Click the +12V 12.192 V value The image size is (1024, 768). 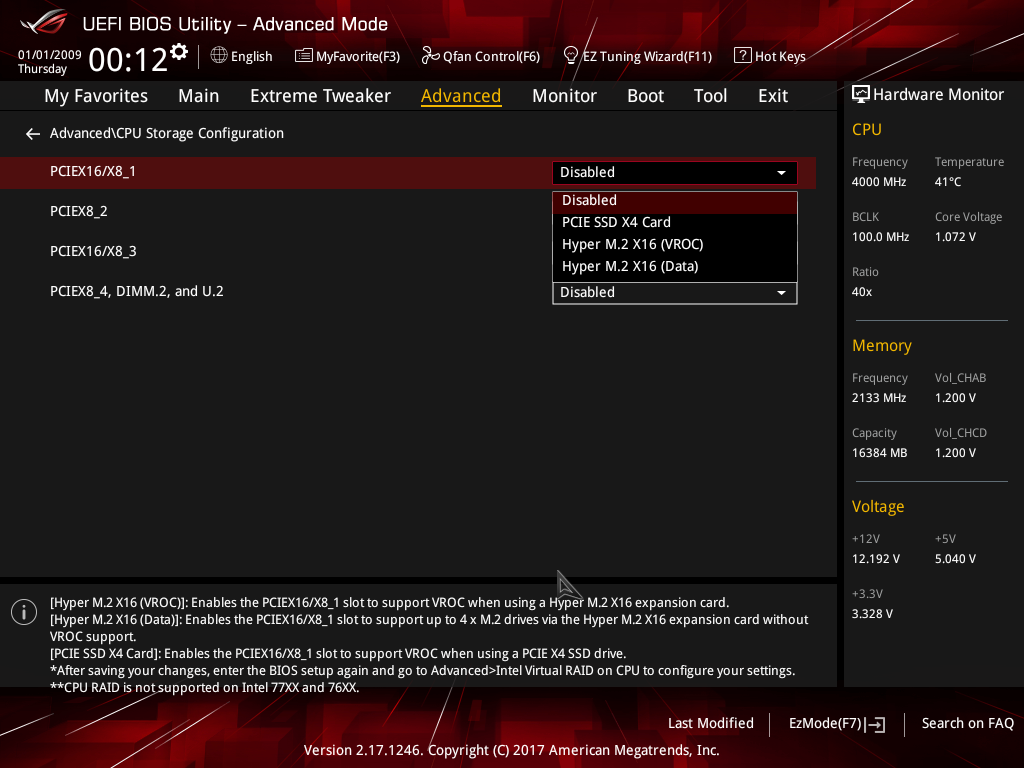coord(876,559)
